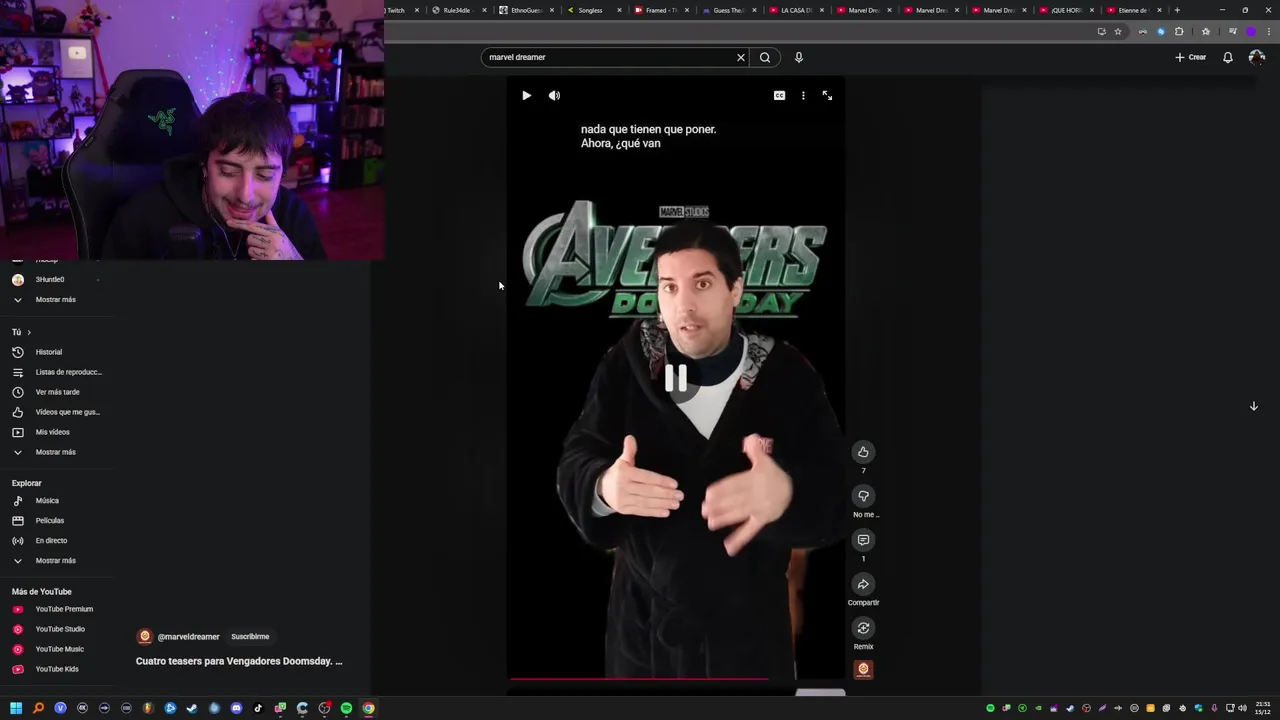This screenshot has width=1280, height=720.
Task: Play the Short using the play icon
Action: [526, 96]
